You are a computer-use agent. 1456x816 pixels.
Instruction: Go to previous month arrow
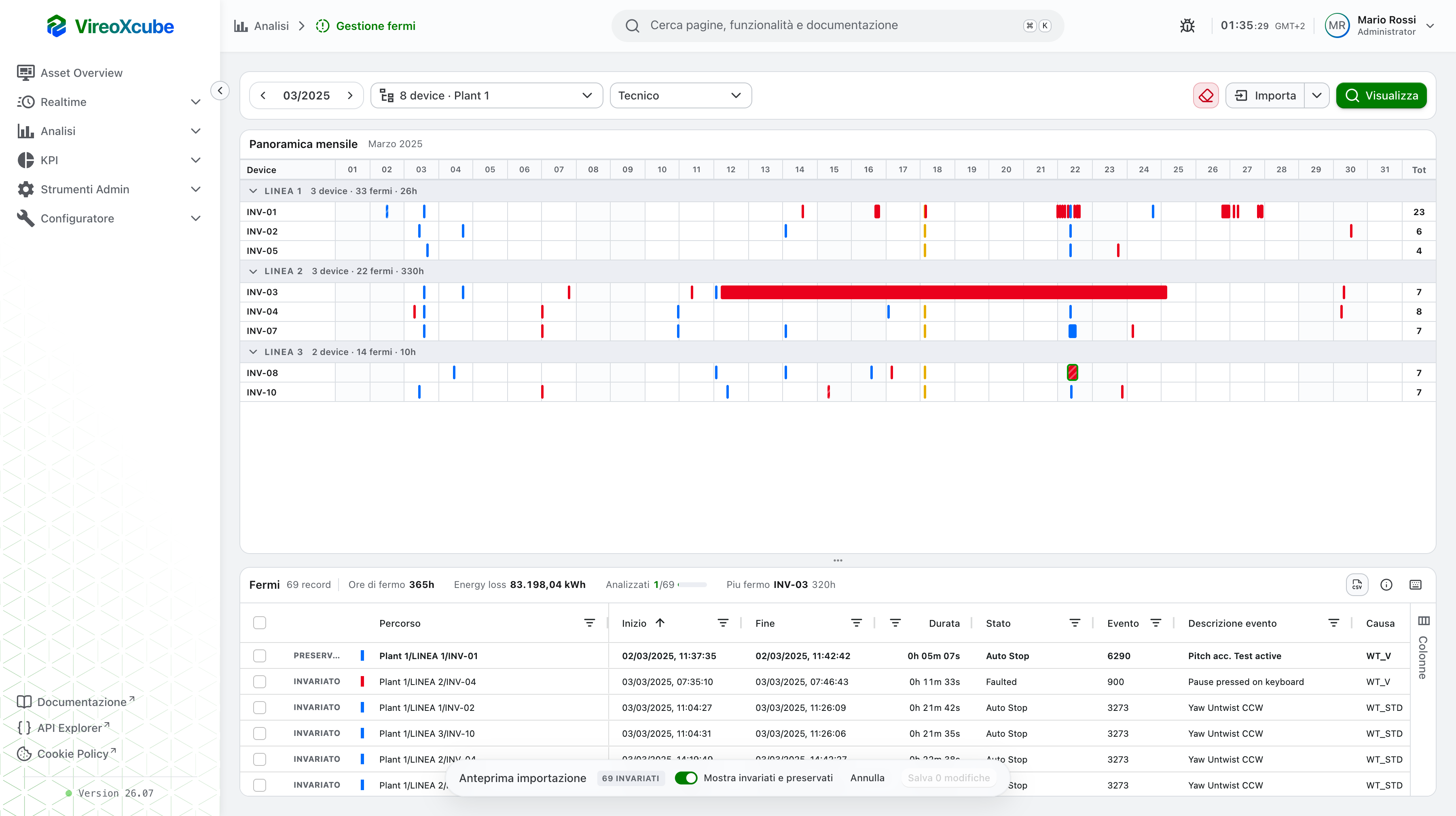click(263, 95)
